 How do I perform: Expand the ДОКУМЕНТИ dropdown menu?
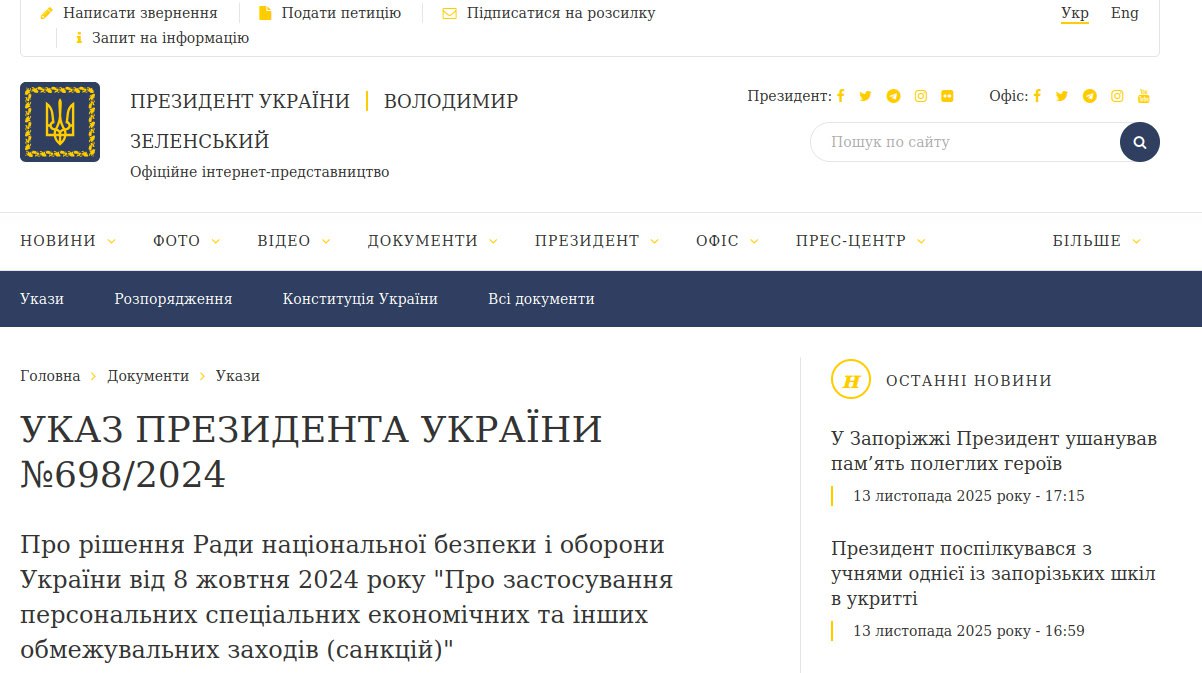click(424, 240)
